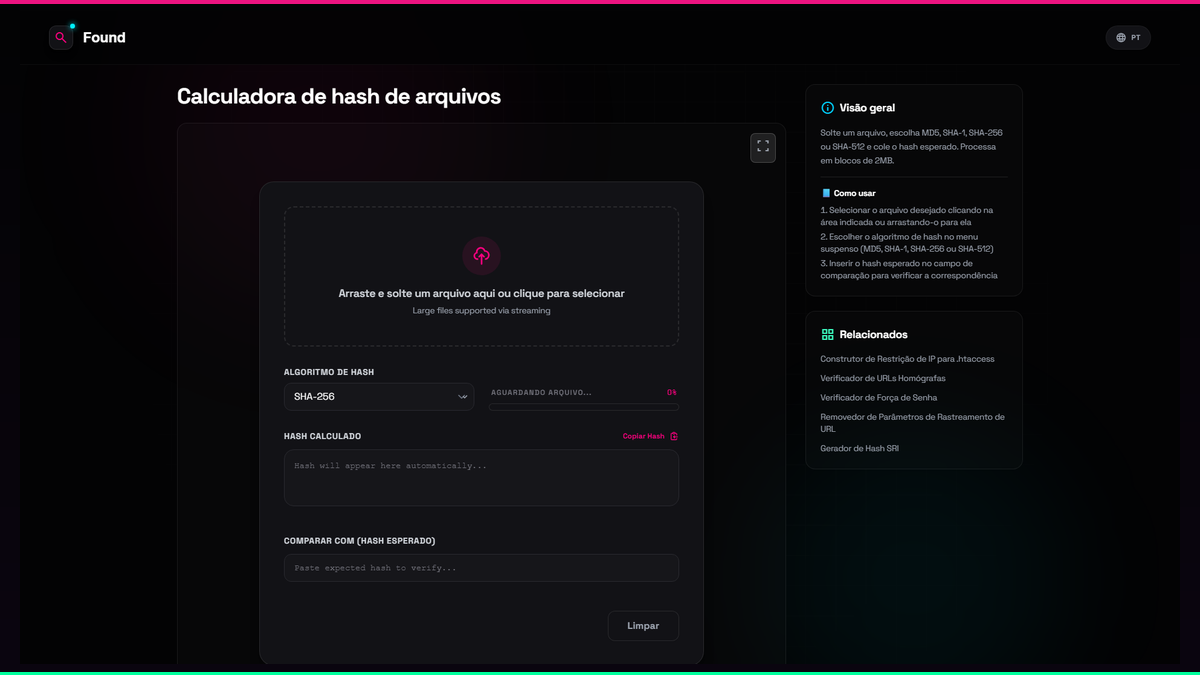Click the Copiar Hash link

[x=643, y=436]
